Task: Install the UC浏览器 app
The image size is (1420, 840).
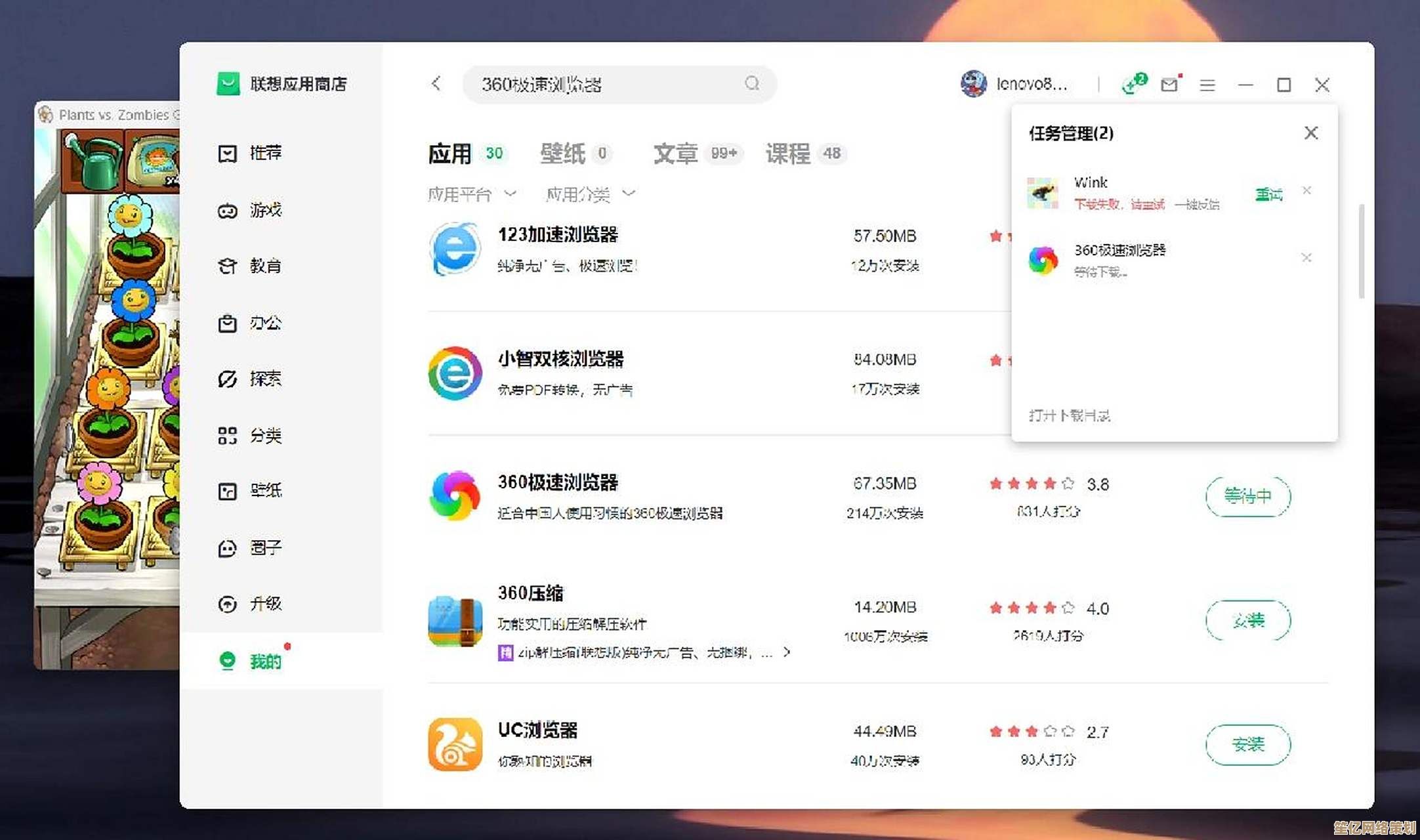Action: tap(1247, 744)
